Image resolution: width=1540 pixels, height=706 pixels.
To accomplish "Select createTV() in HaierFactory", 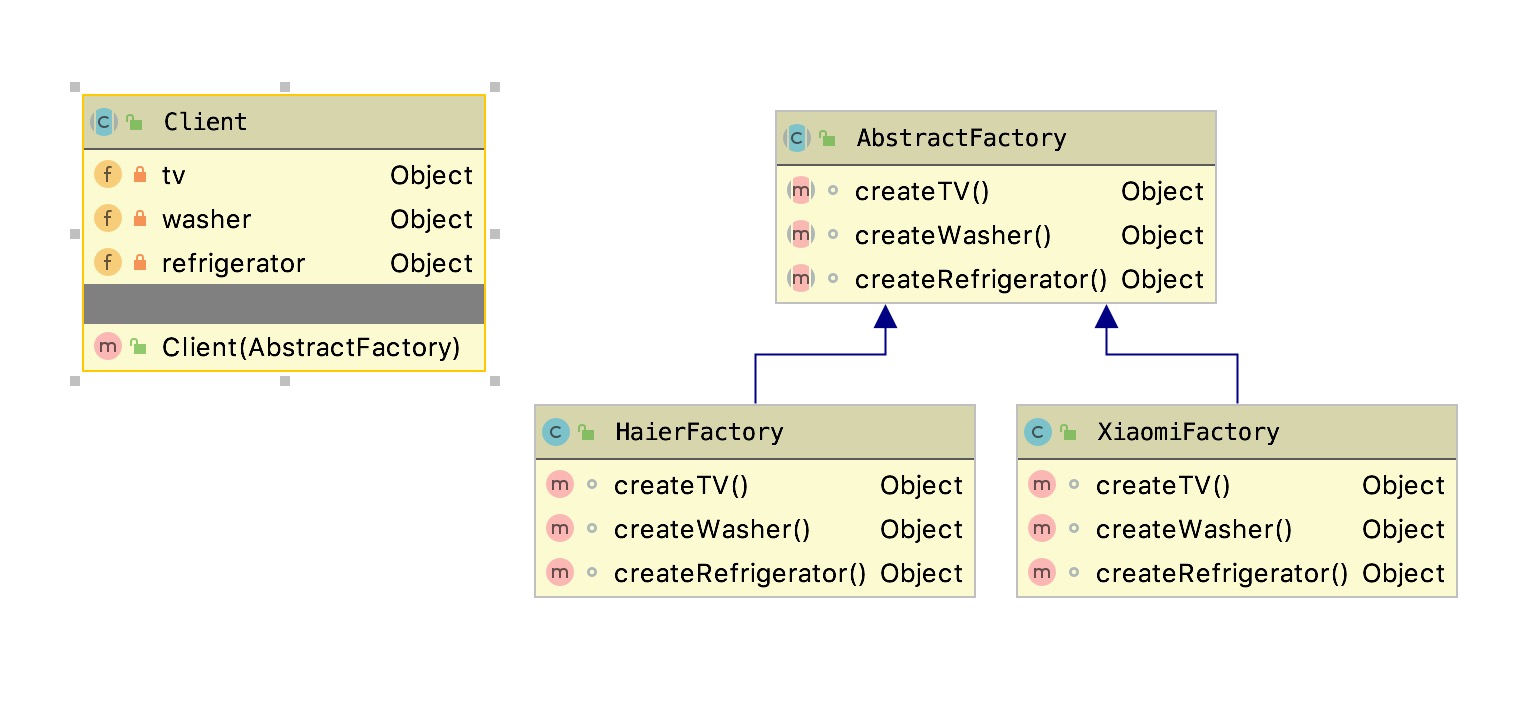I will coord(681,485).
